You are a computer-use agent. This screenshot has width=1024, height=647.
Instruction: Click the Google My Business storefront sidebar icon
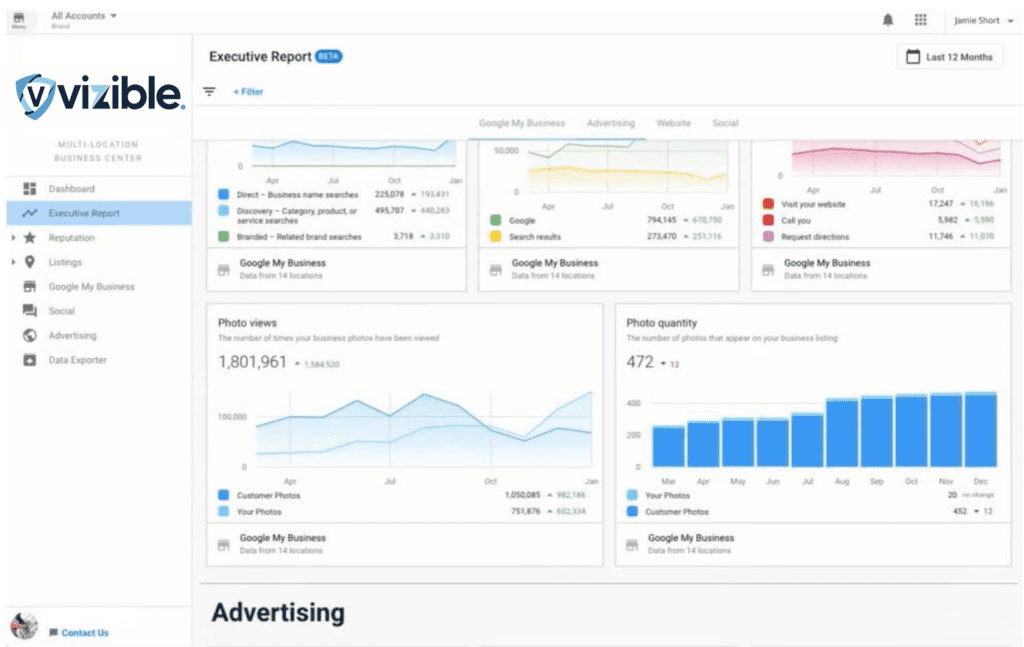pos(29,287)
